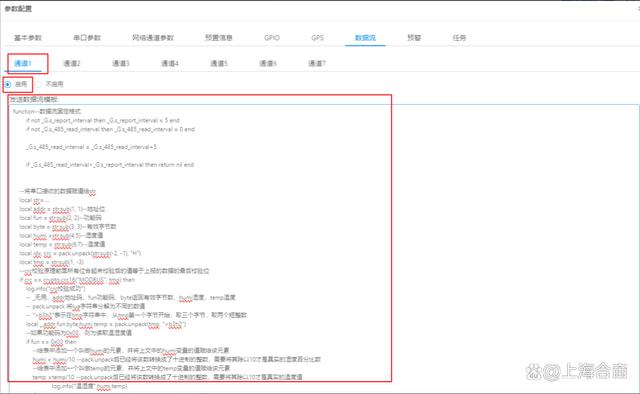Select the 数据流 tab
The height and width of the screenshot is (394, 640).
pyautogui.click(x=365, y=38)
